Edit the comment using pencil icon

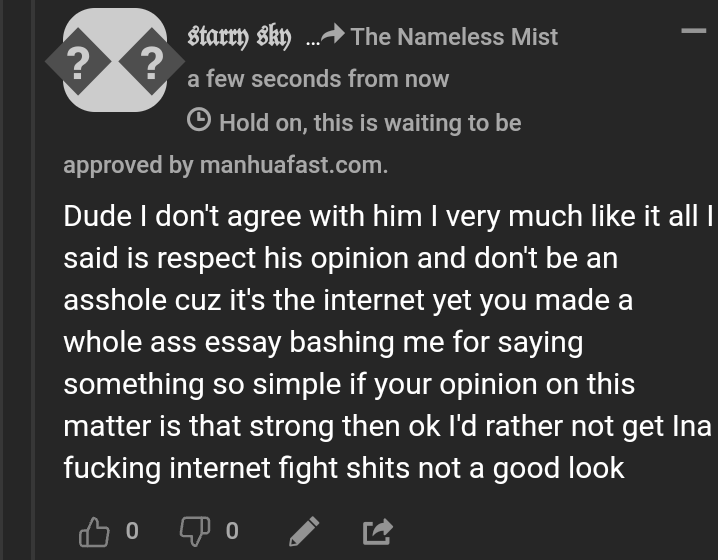pos(304,531)
